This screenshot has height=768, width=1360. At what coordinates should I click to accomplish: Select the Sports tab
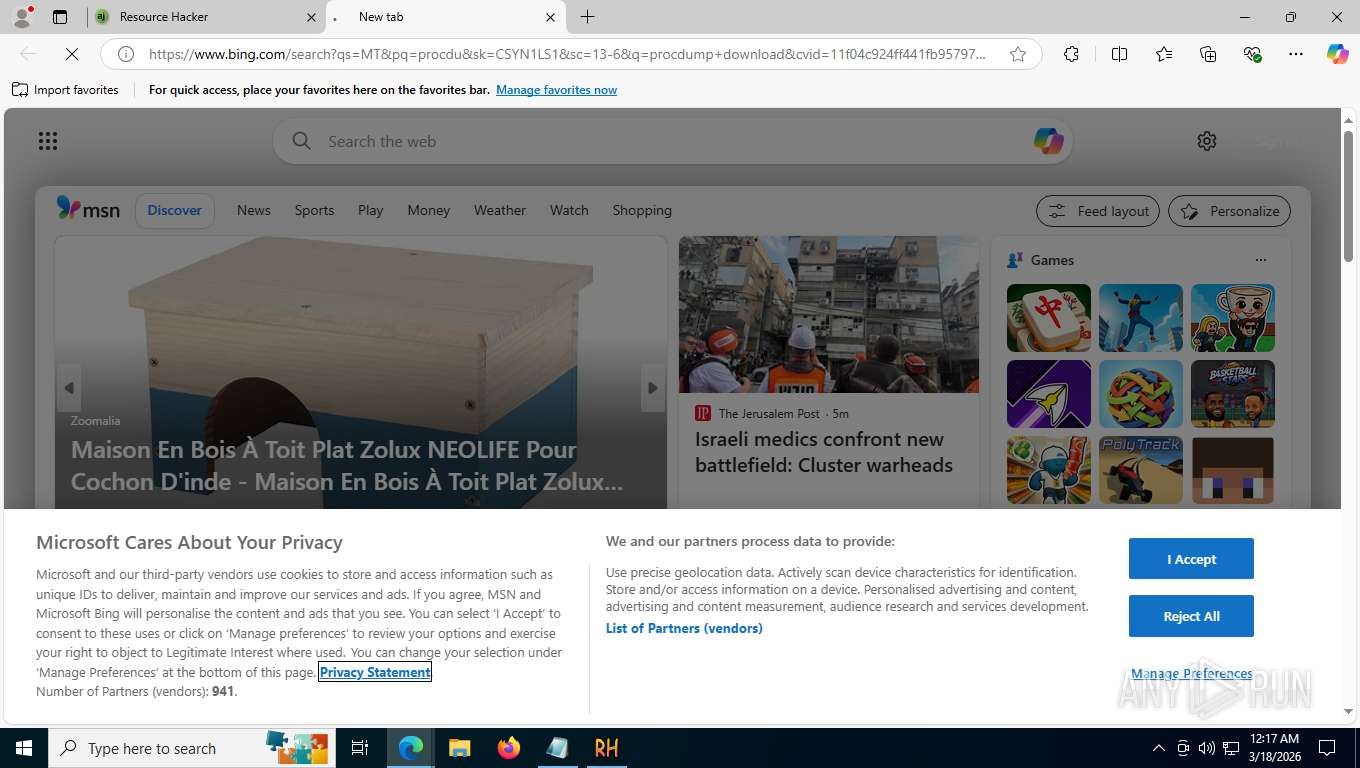point(314,210)
